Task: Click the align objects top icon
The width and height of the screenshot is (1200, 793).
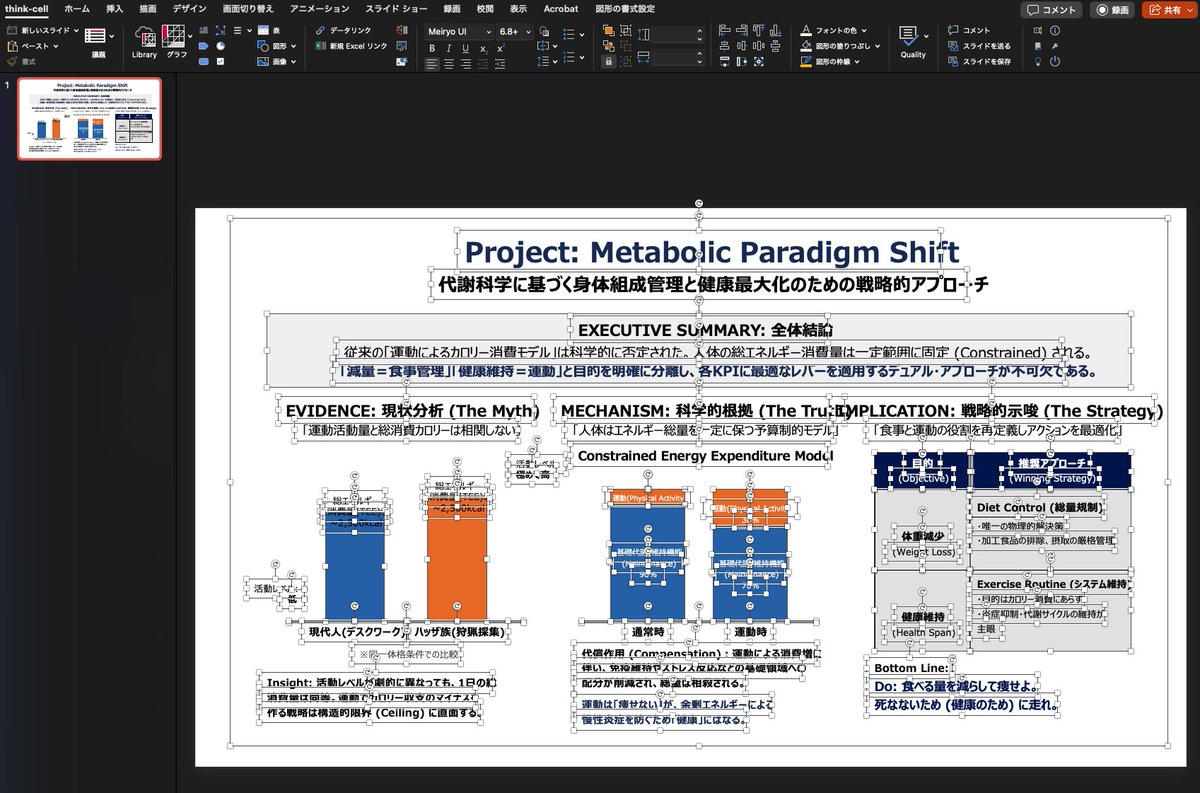Action: pos(759,29)
